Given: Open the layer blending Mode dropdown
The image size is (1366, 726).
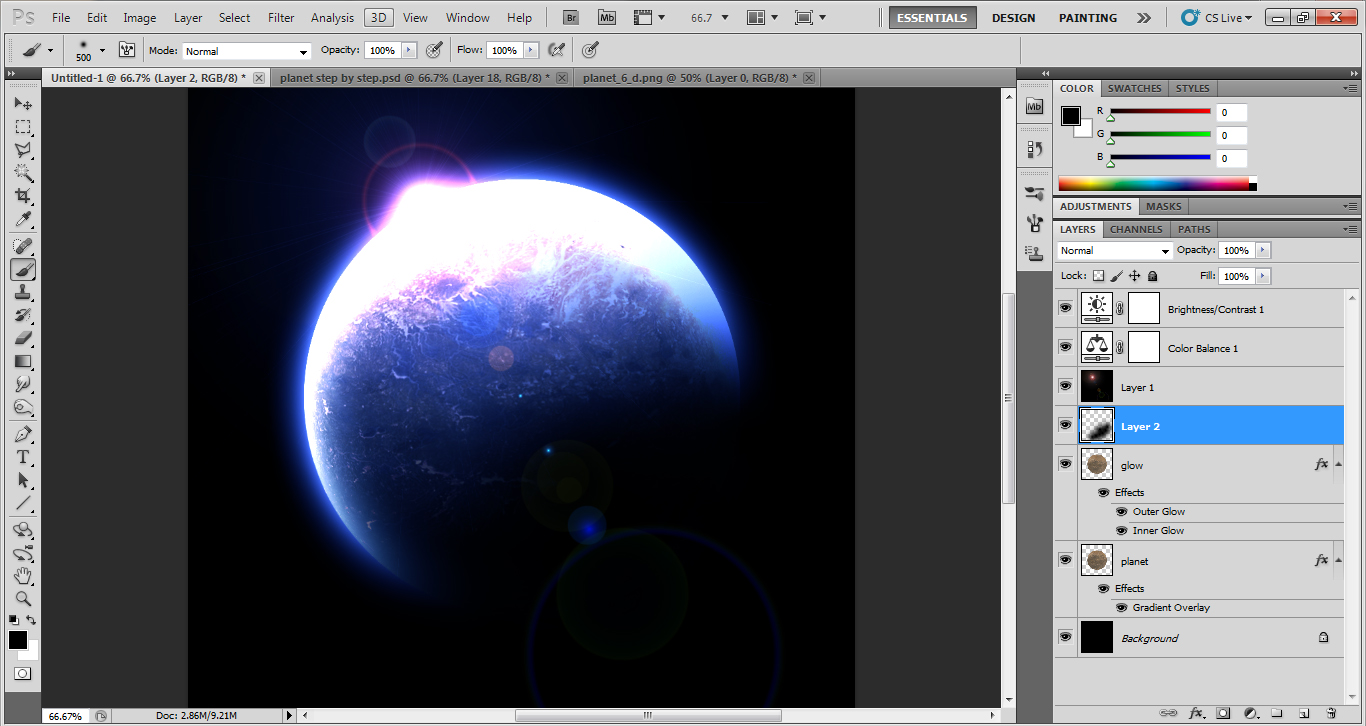Looking at the screenshot, I should pos(1113,250).
